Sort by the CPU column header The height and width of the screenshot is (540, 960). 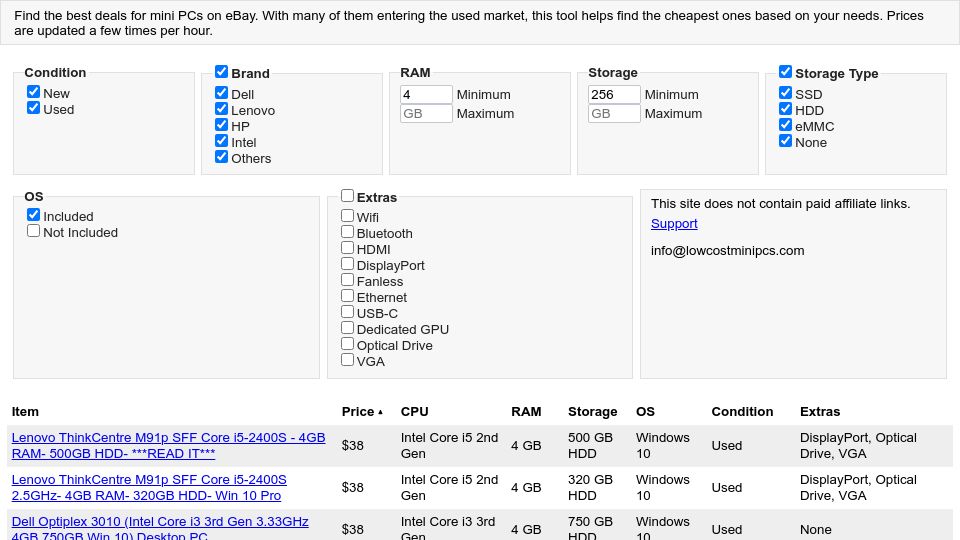pos(414,411)
